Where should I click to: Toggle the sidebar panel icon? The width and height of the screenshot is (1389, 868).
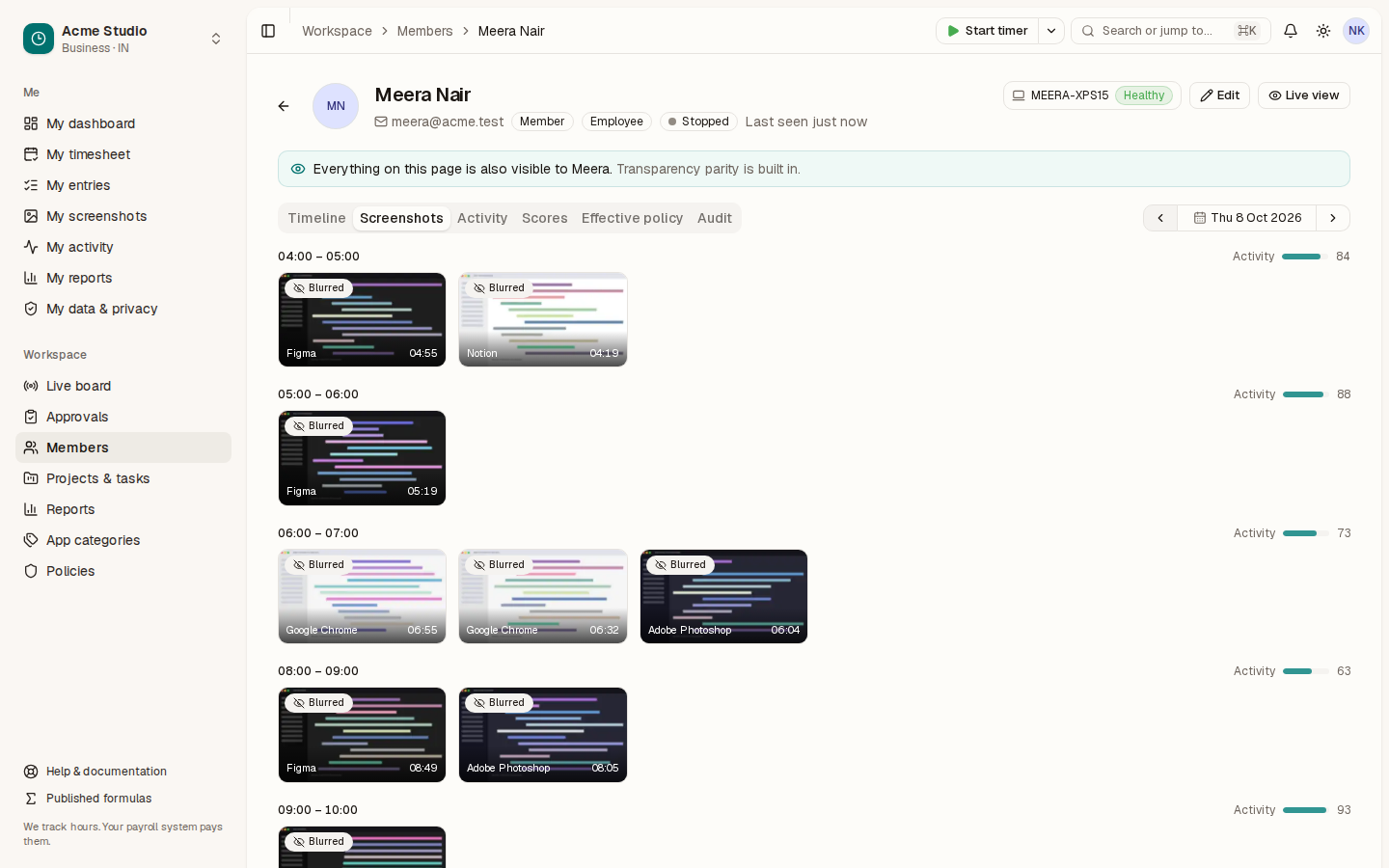coord(268,31)
